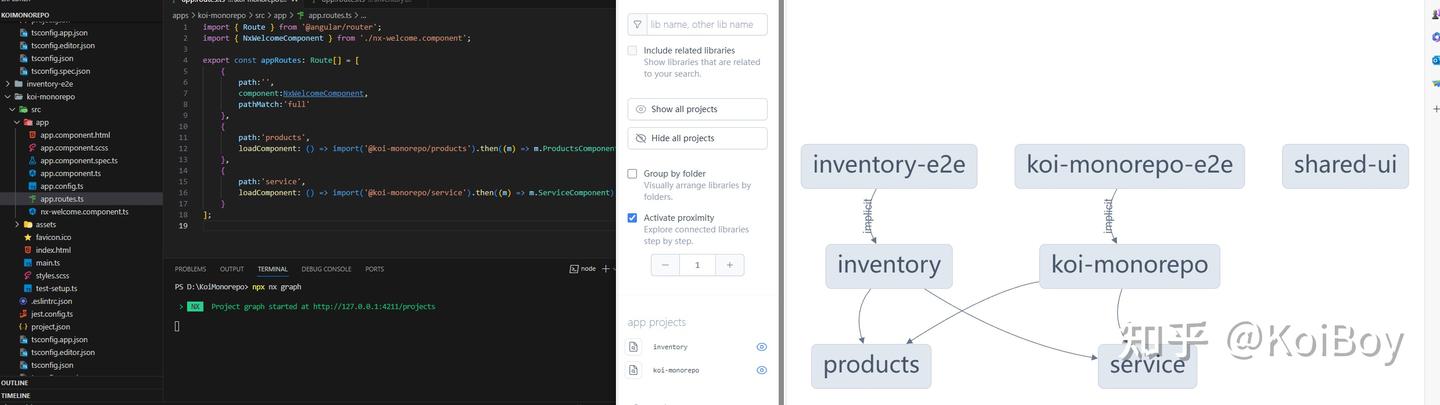Decrease the proximity step with the minus button
This screenshot has width=1440, height=405.
tap(665, 265)
